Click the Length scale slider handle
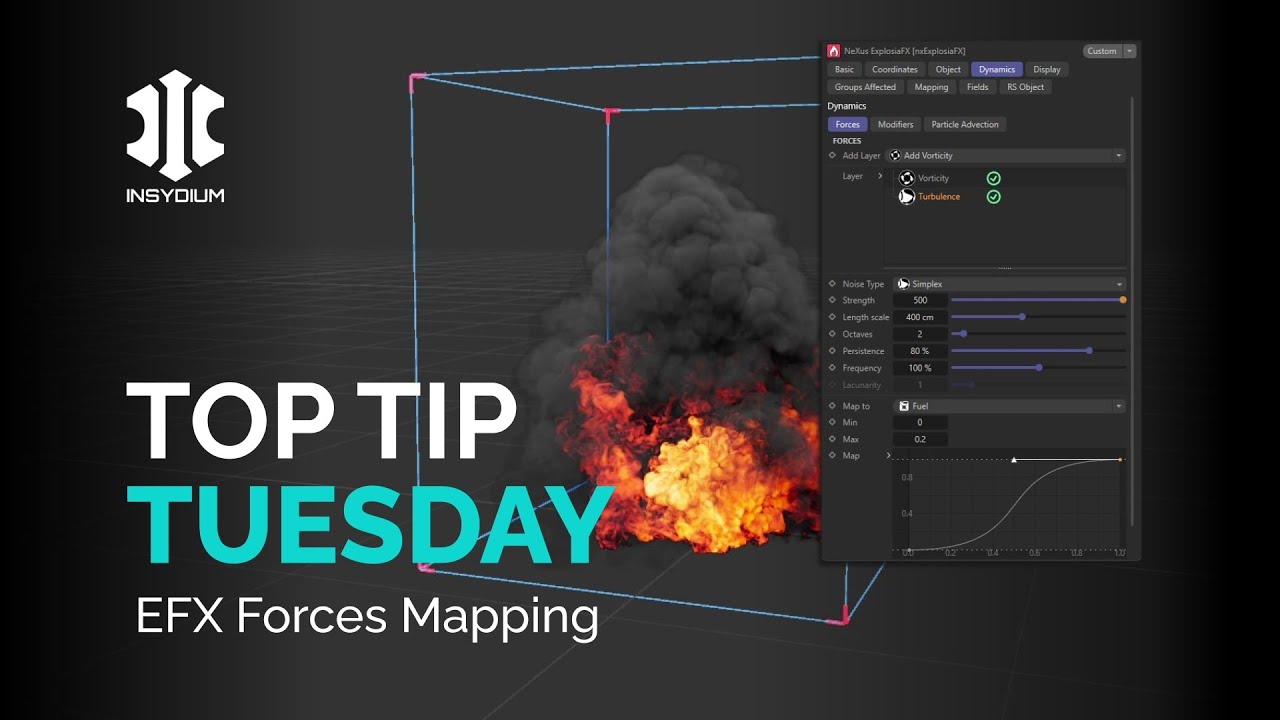This screenshot has height=720, width=1280. (1021, 317)
